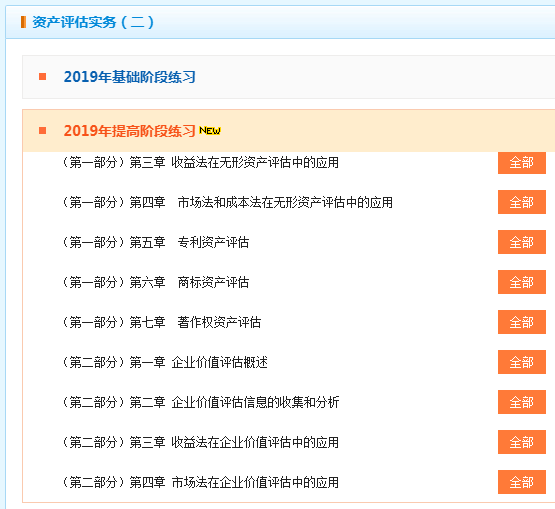
Task: Click orange square icon beside 2019年提高阶段练习
Action: coord(42,131)
